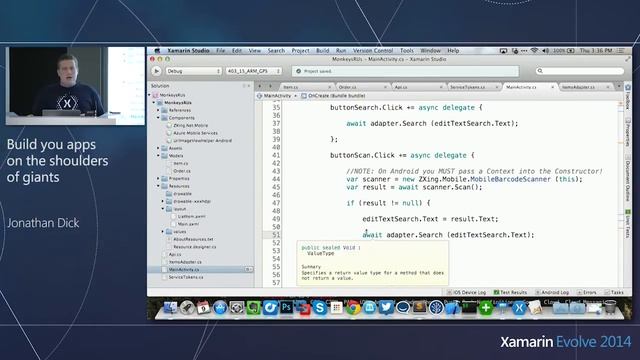The width and height of the screenshot is (640, 360).
Task: Open the iOS Device Log pad
Action: tap(467, 292)
